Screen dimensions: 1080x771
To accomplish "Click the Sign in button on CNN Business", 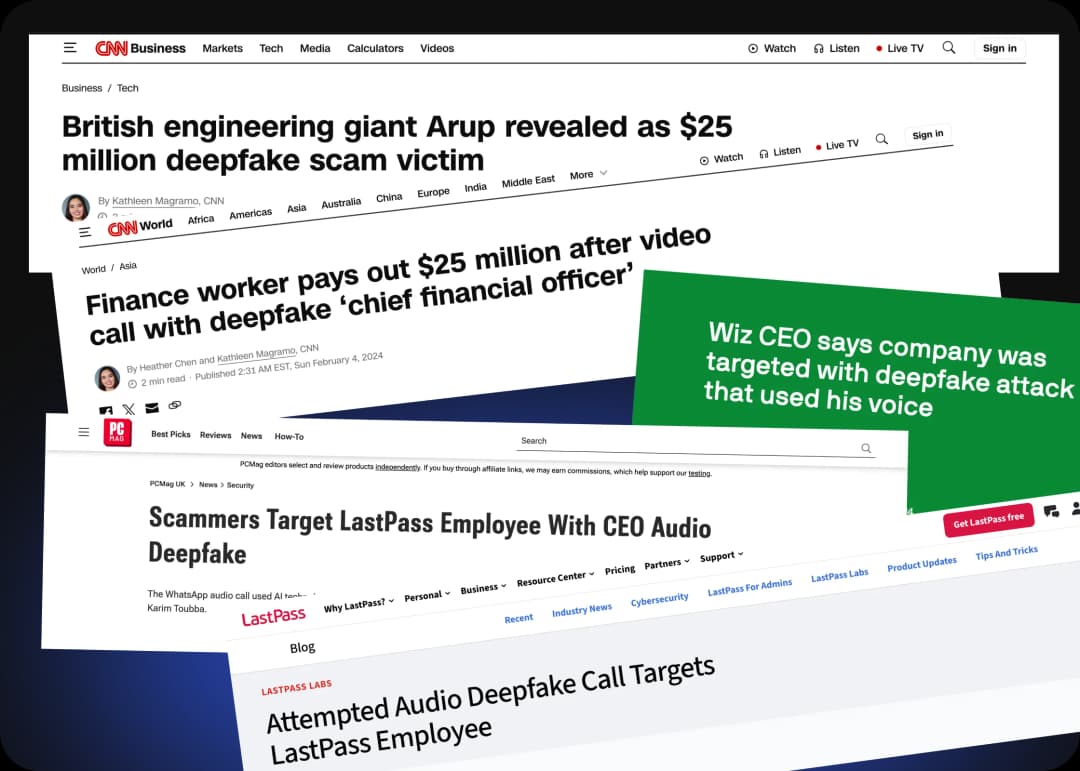I will [x=999, y=48].
